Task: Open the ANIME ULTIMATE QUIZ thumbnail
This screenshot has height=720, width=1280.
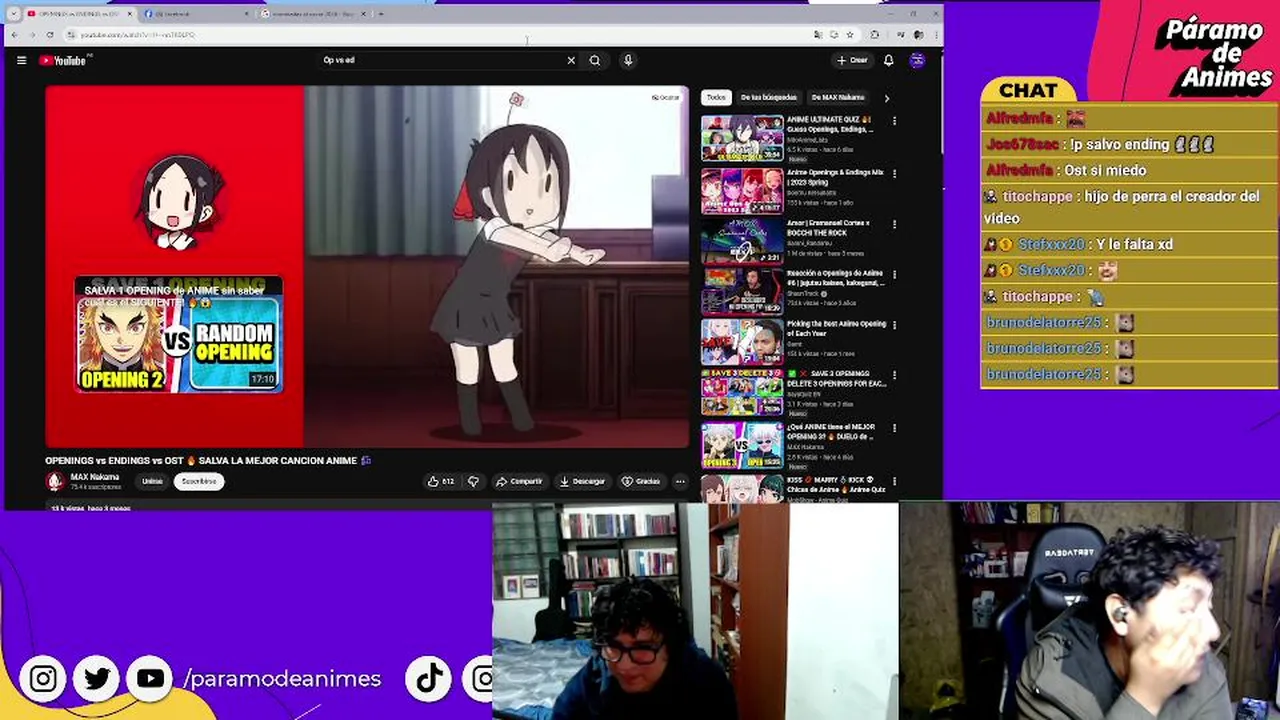Action: pos(742,138)
